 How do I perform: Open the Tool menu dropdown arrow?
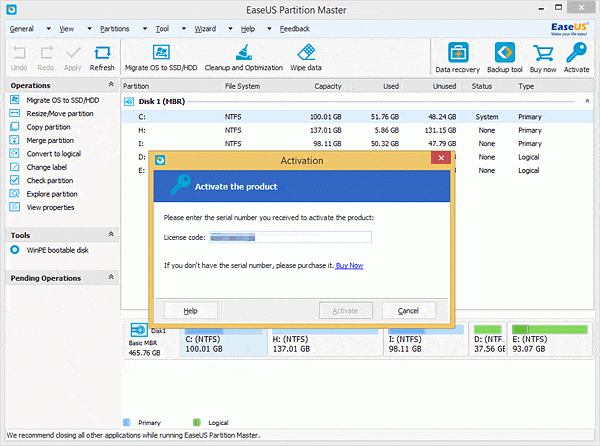184,29
